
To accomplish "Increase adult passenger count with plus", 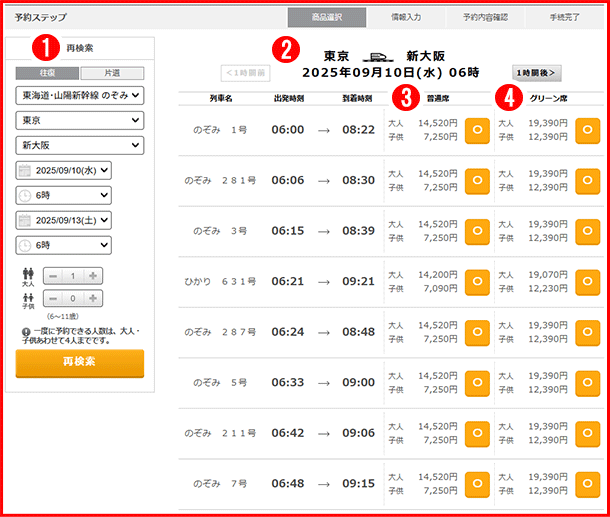I will pos(93,275).
